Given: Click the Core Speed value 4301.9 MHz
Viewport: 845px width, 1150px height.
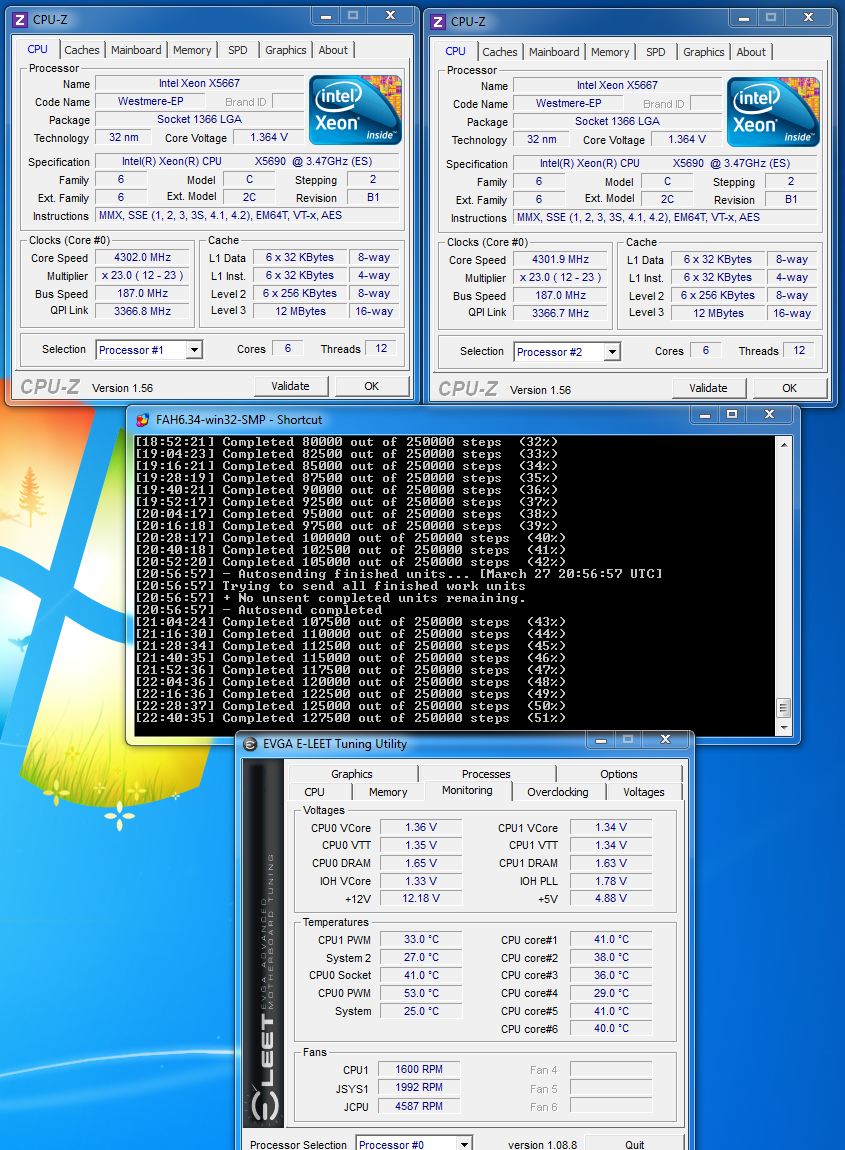Looking at the screenshot, I should tap(560, 260).
